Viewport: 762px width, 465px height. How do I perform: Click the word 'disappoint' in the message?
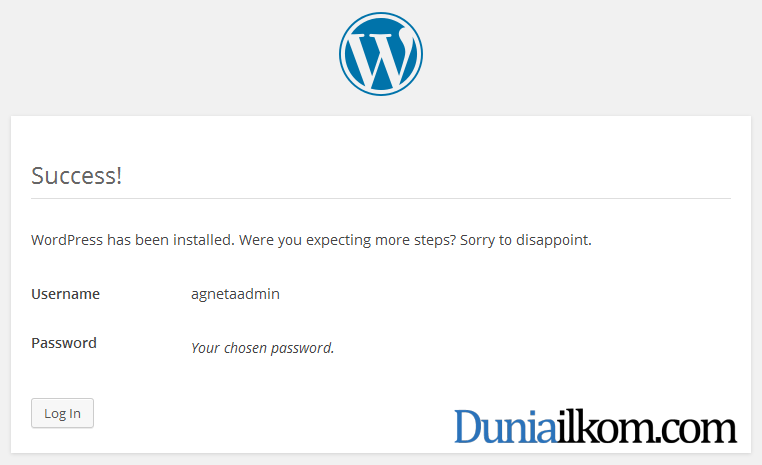pyautogui.click(x=552, y=240)
